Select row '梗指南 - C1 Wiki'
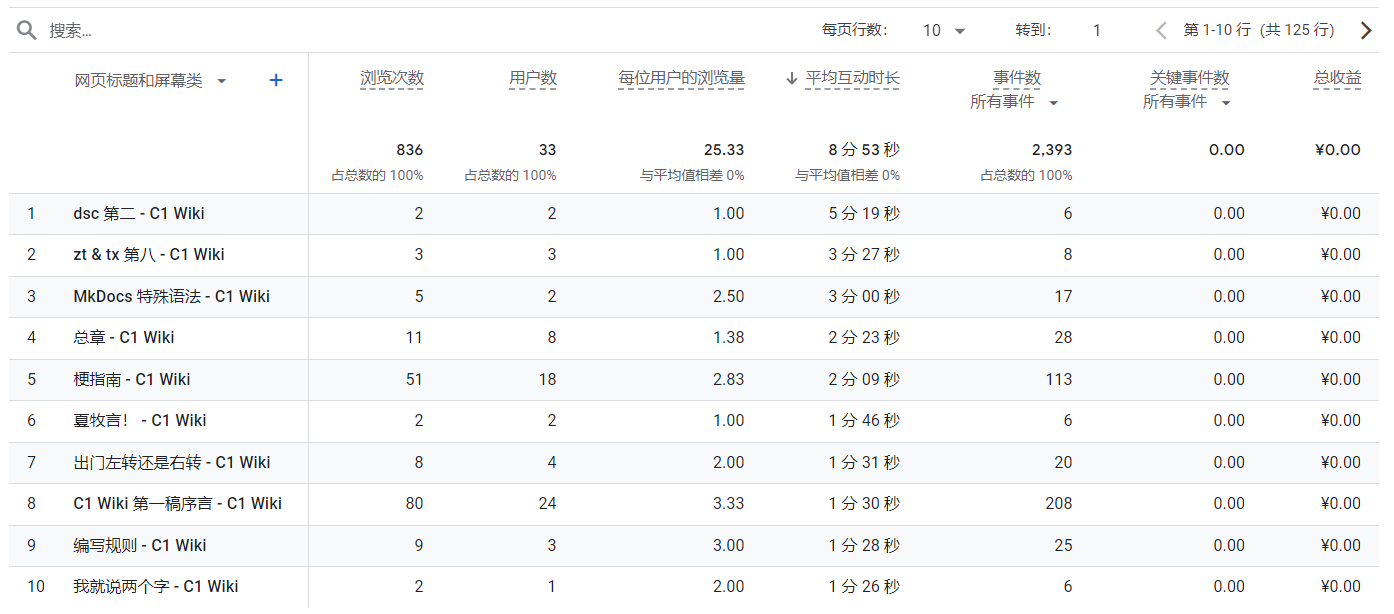Viewport: 1394px width, 614px height. (694, 379)
